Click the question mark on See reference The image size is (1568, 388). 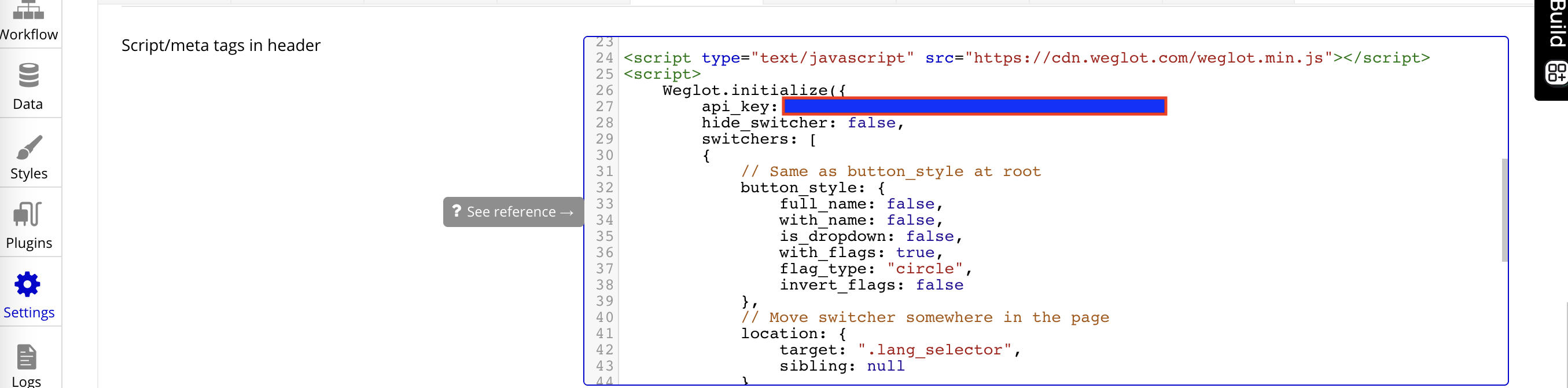(x=457, y=211)
